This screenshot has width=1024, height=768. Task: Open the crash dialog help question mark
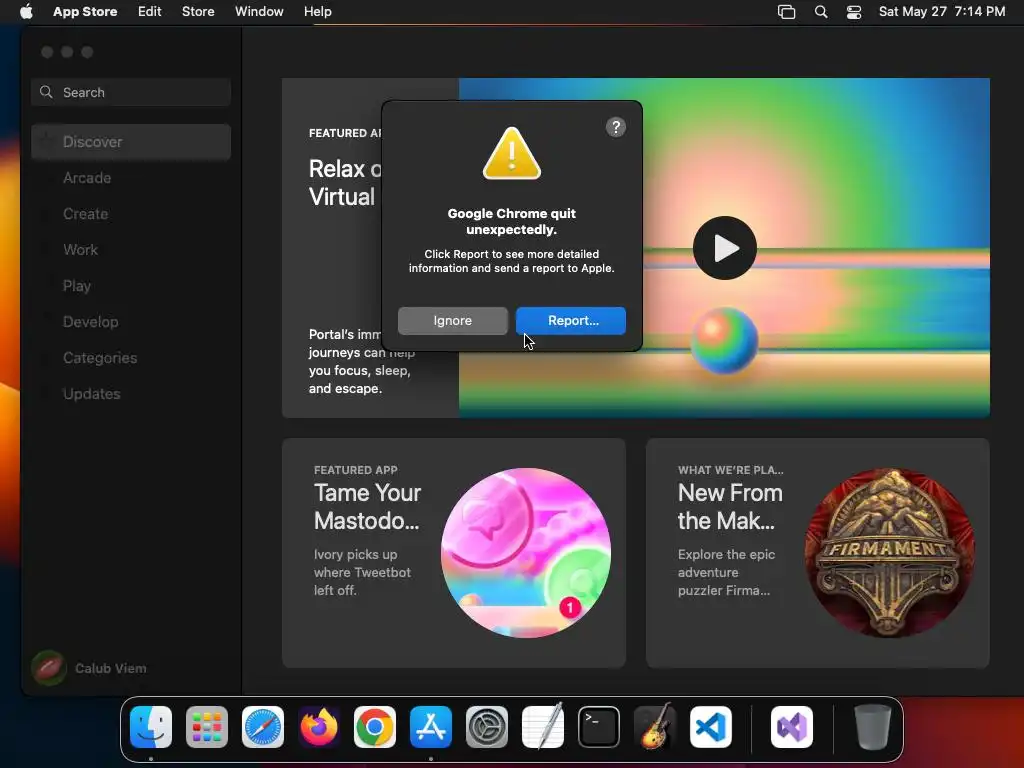[616, 127]
